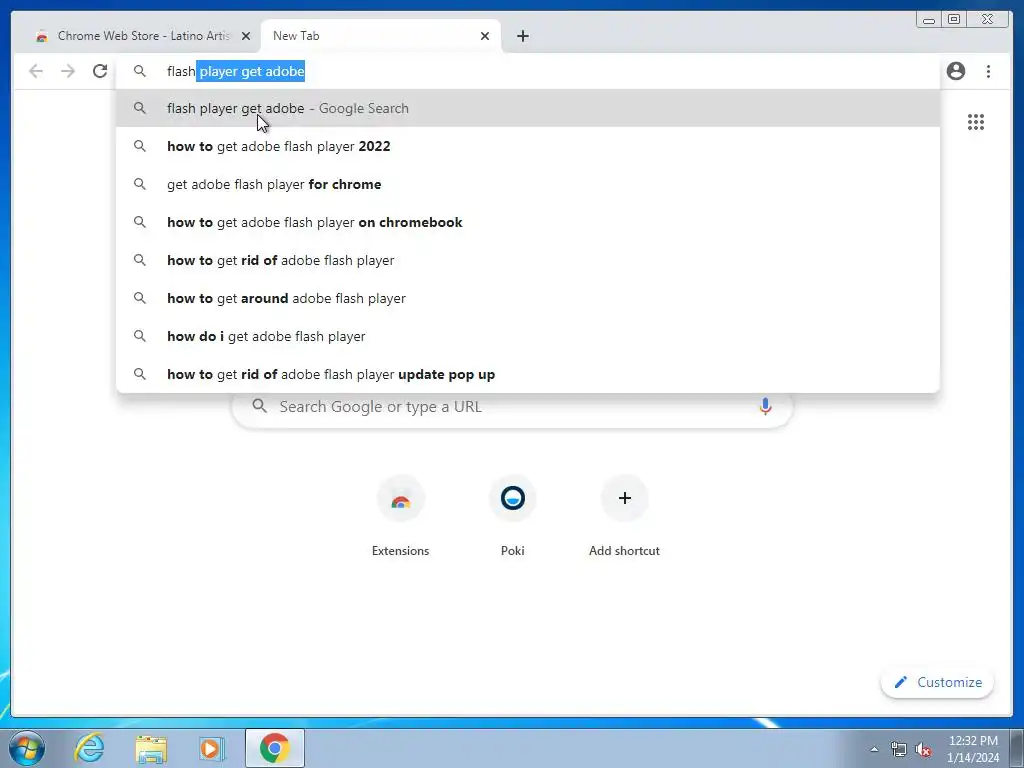
Task: Pick 'how to get adobe flash player 2022' suggestion
Action: click(x=528, y=146)
